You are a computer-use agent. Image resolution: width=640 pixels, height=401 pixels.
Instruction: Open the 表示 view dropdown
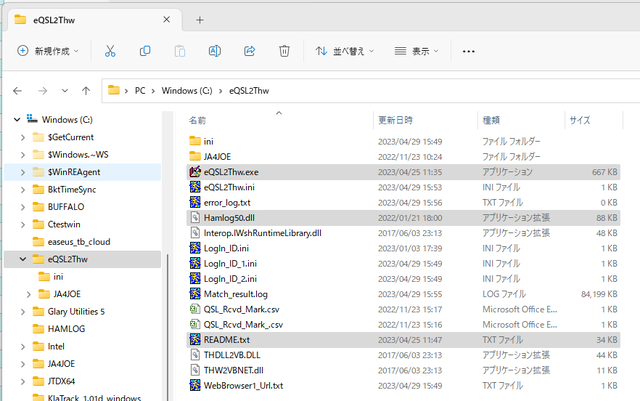pos(416,51)
